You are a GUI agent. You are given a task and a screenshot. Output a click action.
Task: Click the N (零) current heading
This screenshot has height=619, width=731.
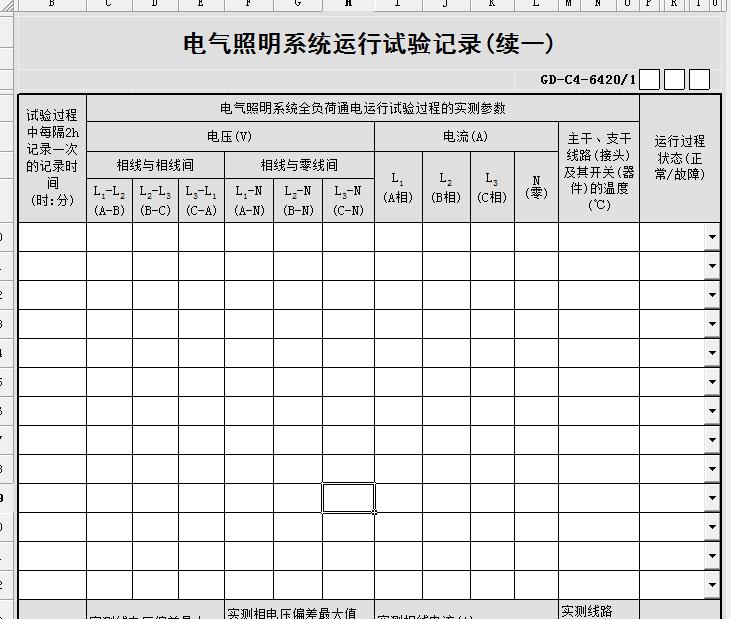click(536, 187)
